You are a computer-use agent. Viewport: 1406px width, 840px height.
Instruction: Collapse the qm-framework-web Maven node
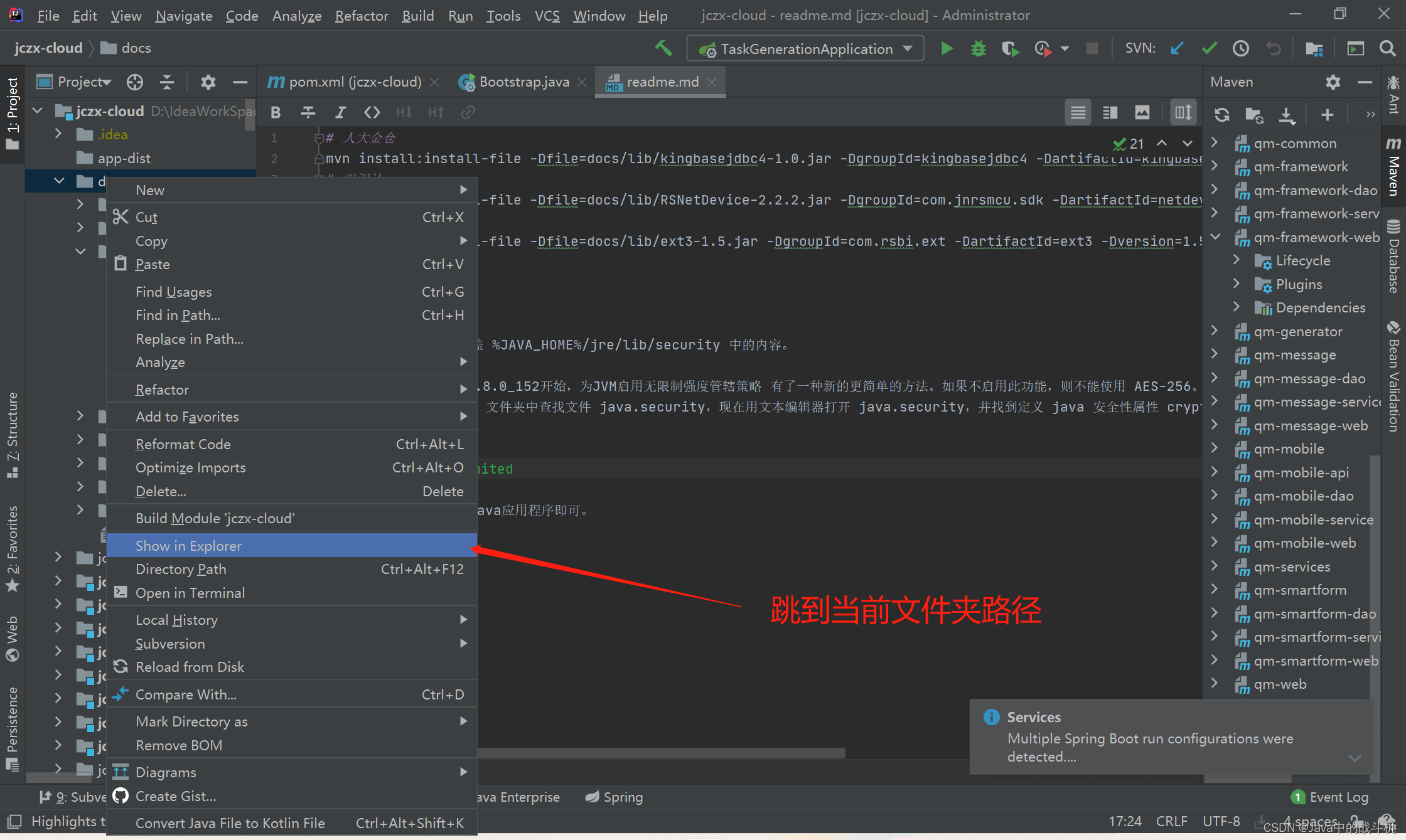click(1215, 237)
